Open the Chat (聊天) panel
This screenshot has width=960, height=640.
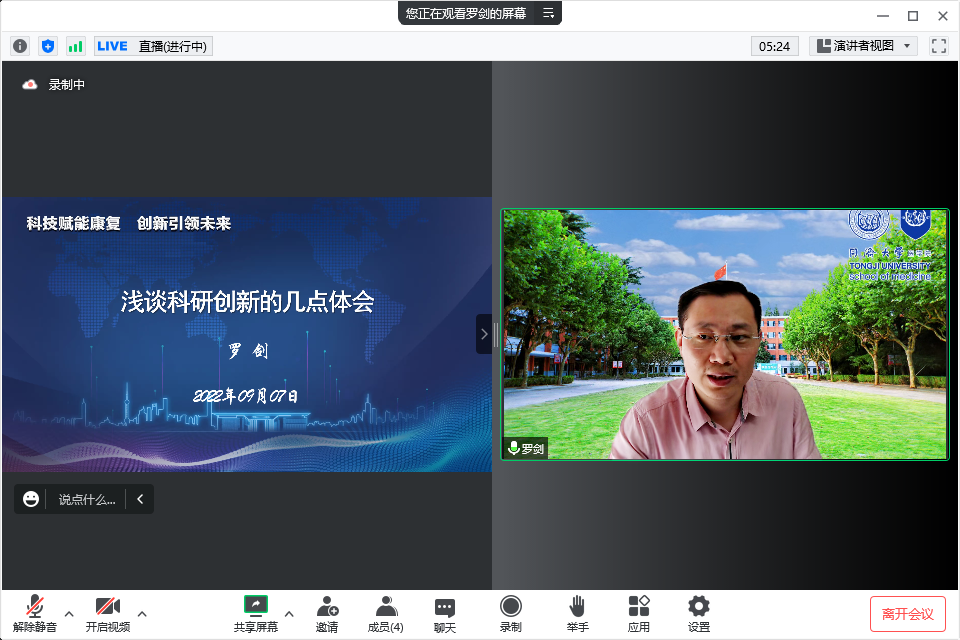tap(445, 613)
